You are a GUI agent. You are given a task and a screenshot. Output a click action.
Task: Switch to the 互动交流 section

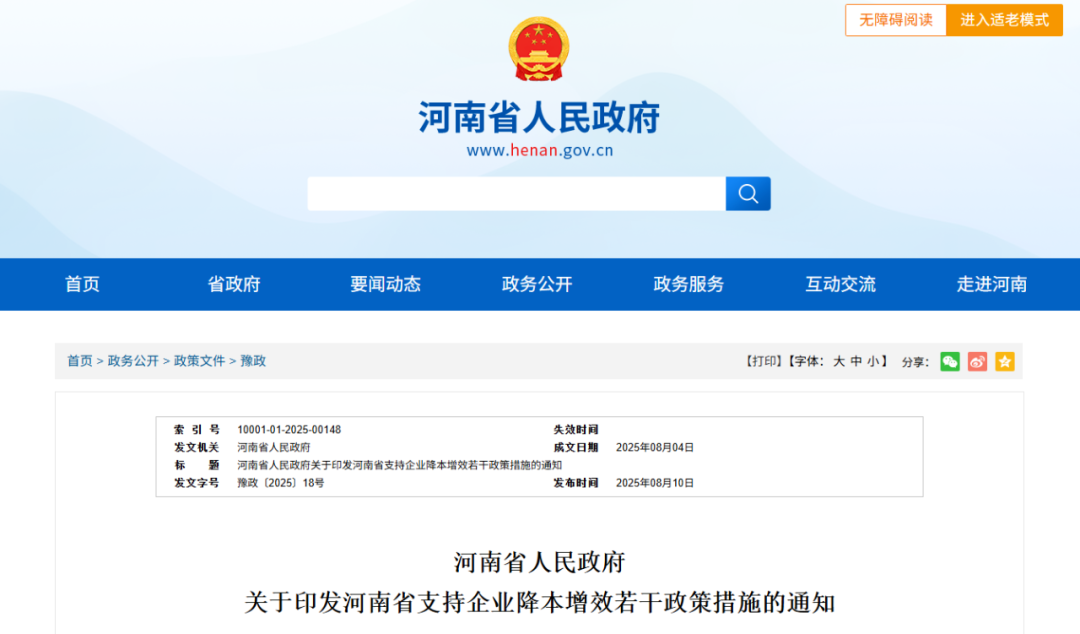click(x=839, y=284)
